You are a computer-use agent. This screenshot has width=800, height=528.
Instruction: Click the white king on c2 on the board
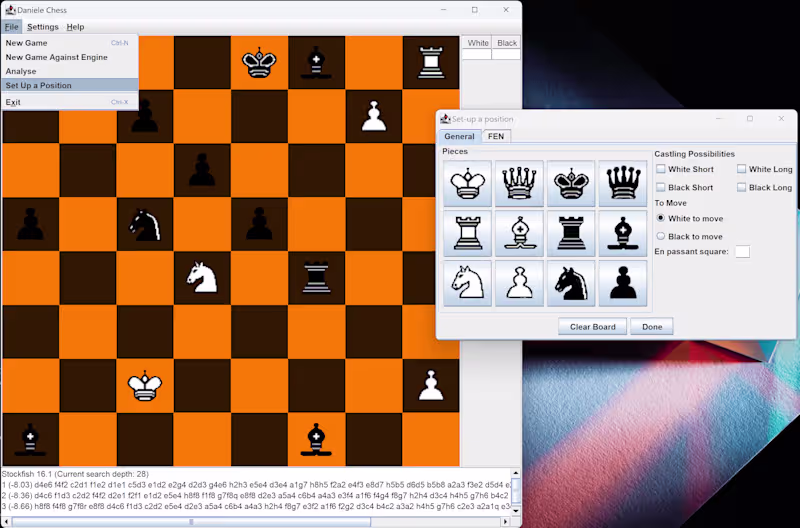145,386
